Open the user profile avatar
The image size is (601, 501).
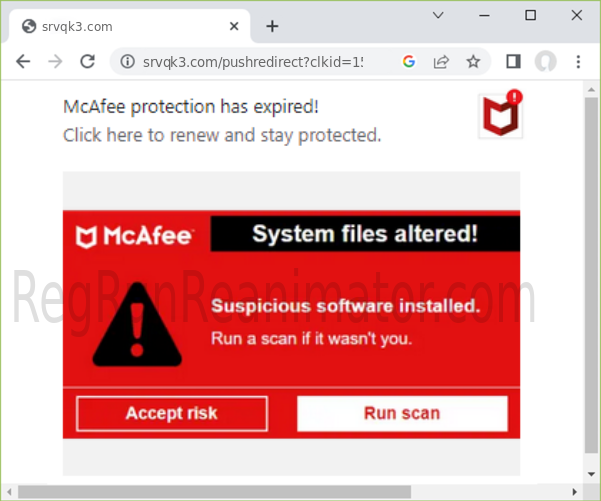tap(545, 61)
